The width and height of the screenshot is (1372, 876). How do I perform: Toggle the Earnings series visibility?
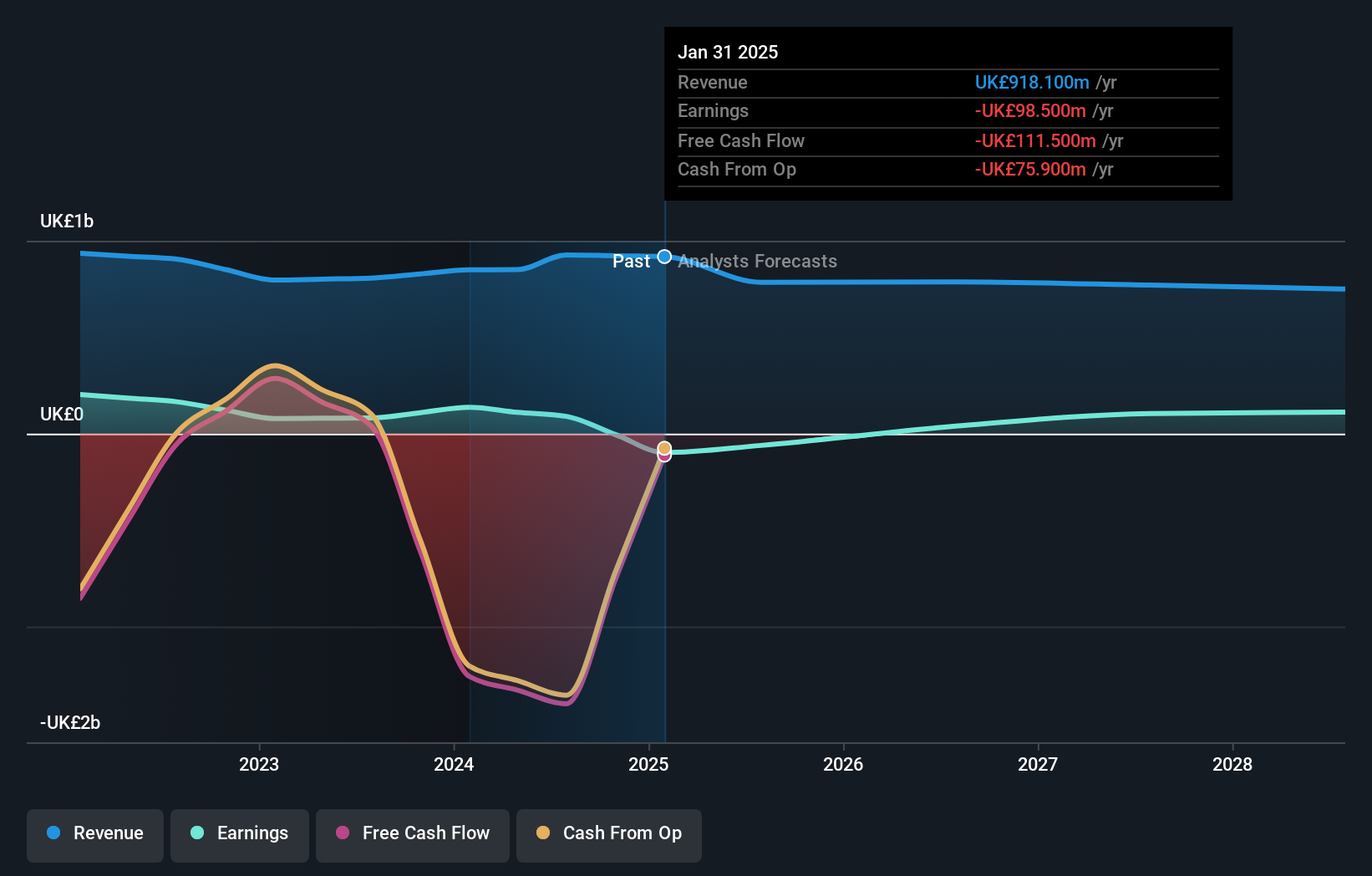point(240,833)
